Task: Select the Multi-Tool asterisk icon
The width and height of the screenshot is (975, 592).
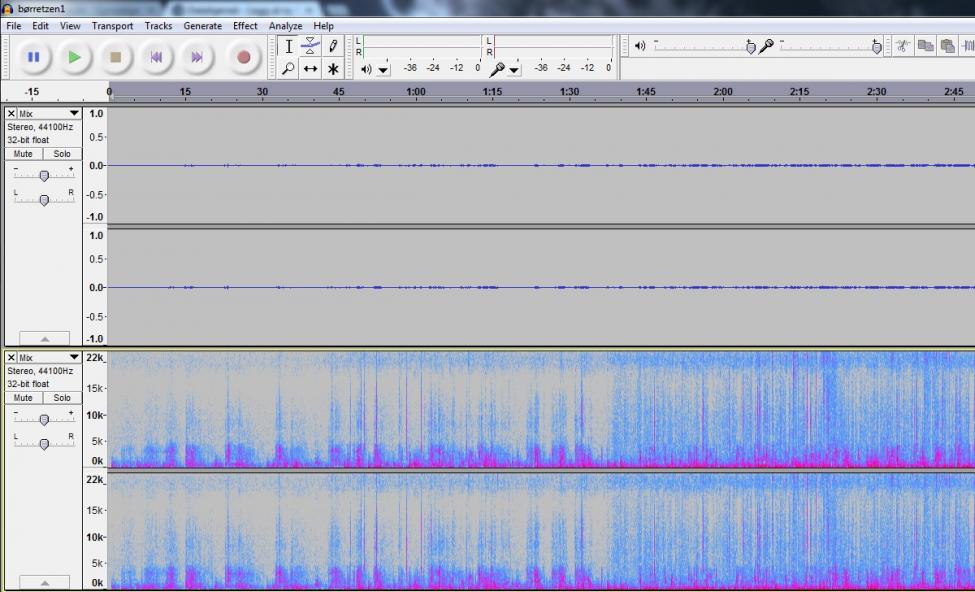Action: [333, 69]
